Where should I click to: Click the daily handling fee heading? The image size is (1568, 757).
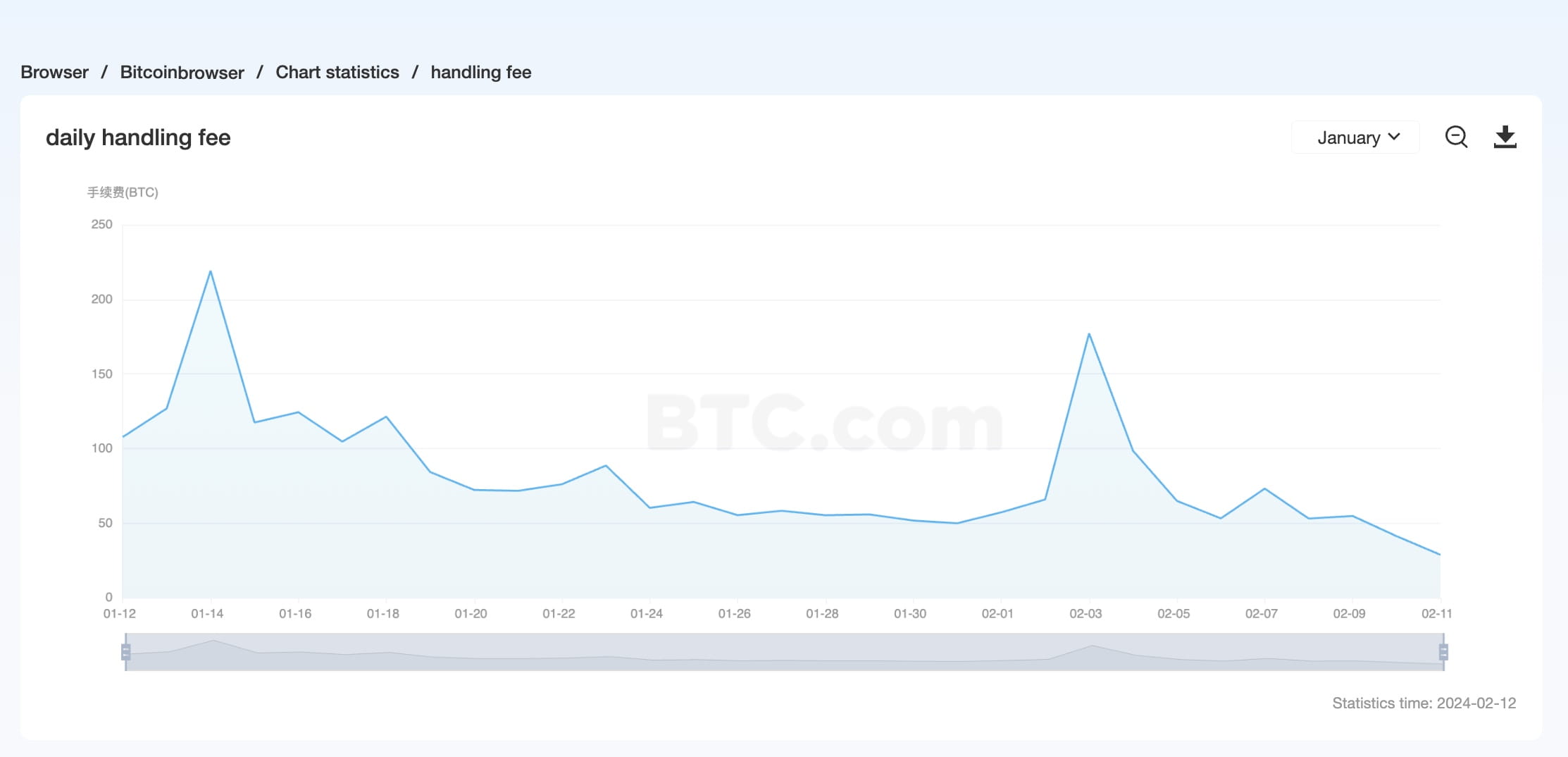click(x=138, y=137)
